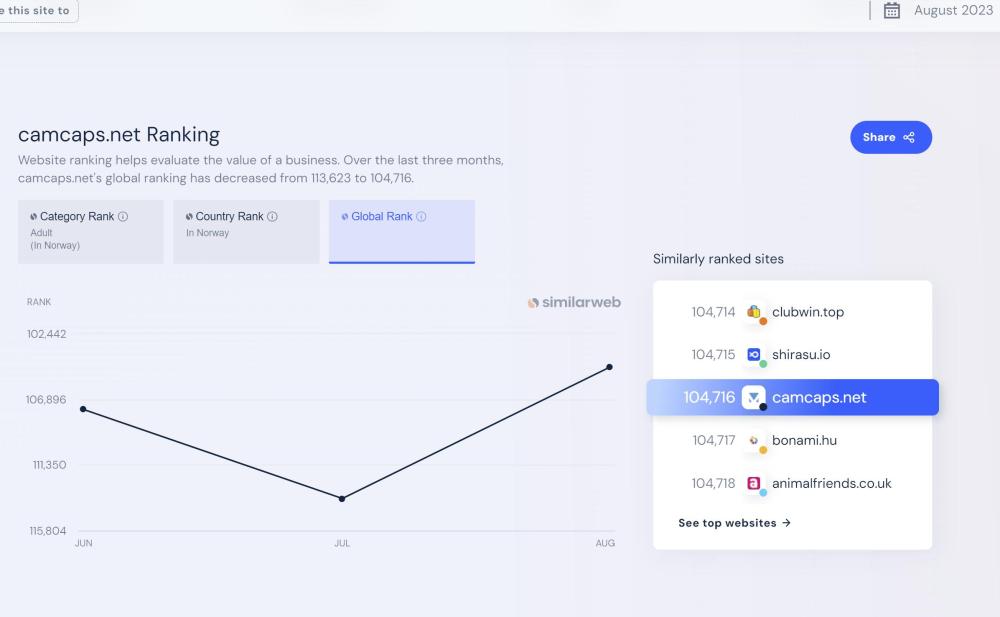
Task: Click the Similarweb logo above chart
Action: [x=574, y=302]
